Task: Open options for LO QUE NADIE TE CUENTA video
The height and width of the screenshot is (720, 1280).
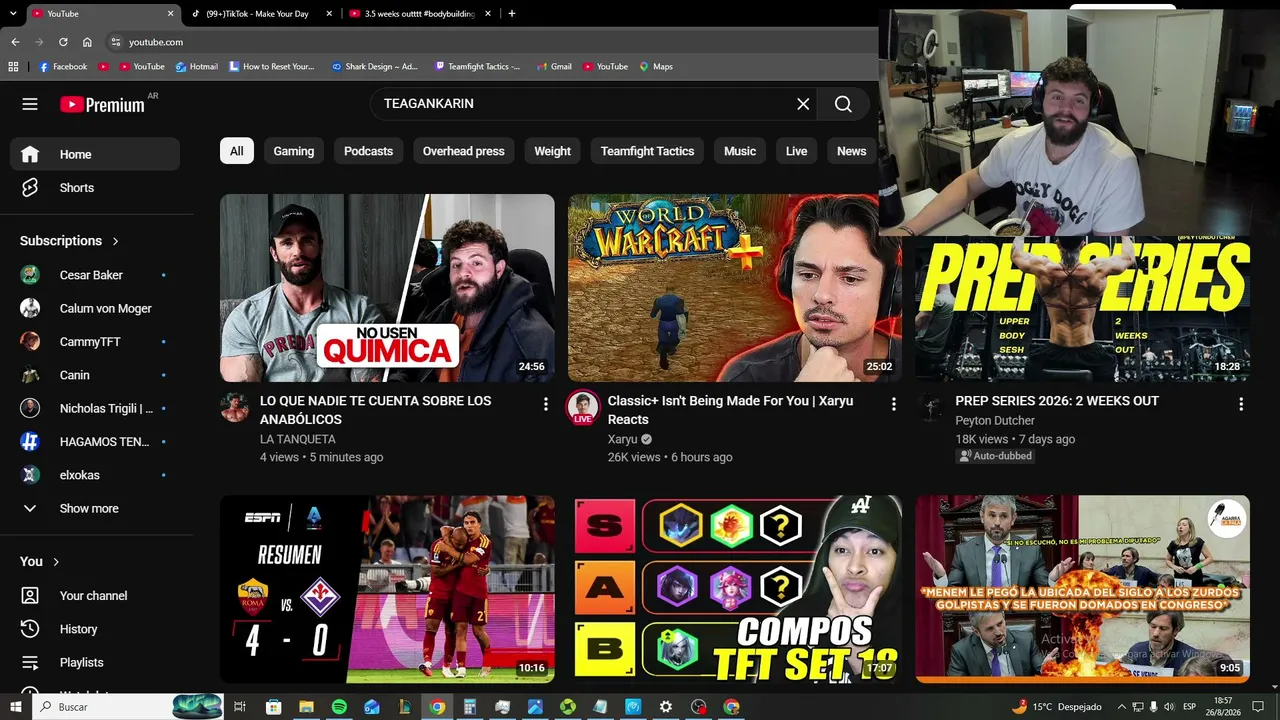Action: [x=546, y=404]
